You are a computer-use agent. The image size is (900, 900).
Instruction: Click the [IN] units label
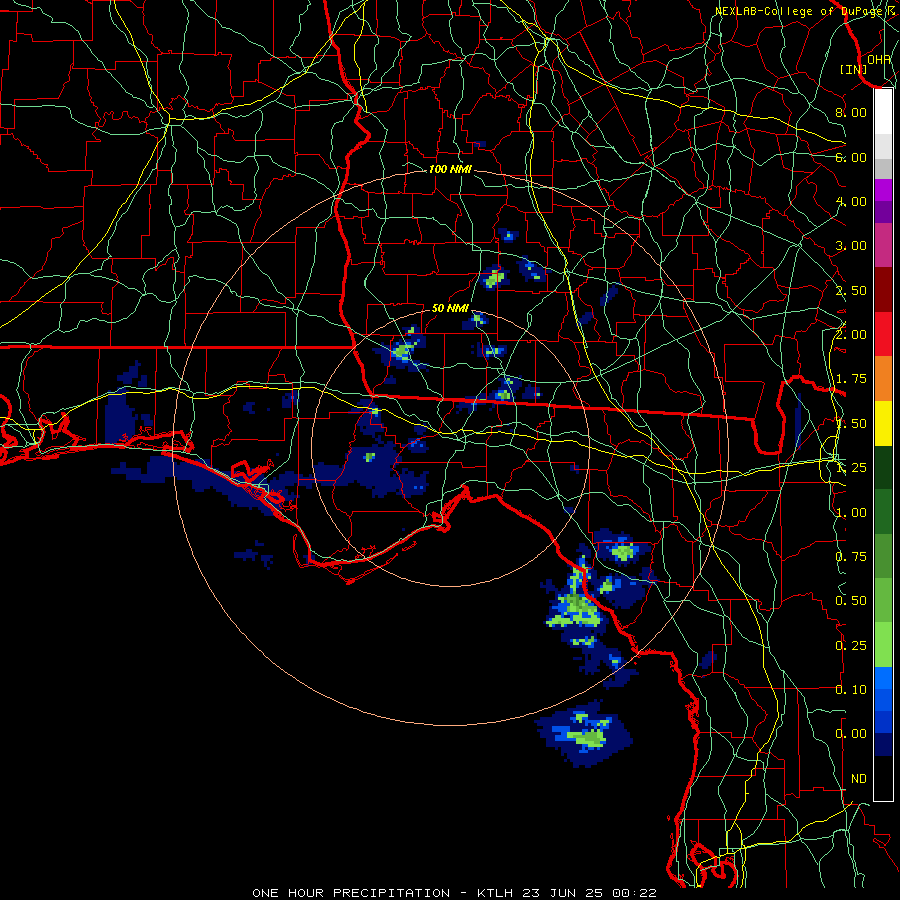pos(854,69)
